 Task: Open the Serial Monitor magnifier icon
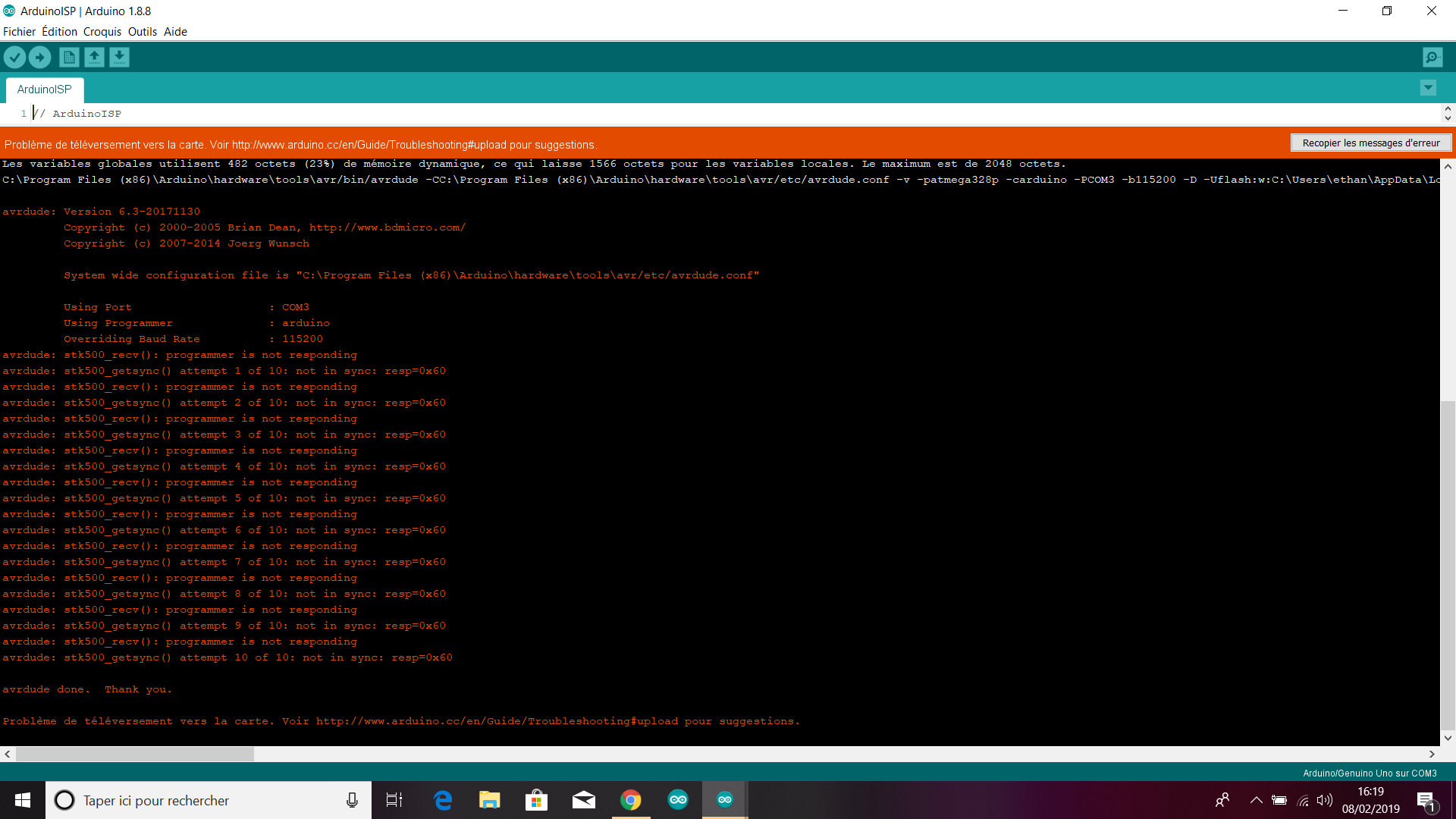[x=1432, y=57]
